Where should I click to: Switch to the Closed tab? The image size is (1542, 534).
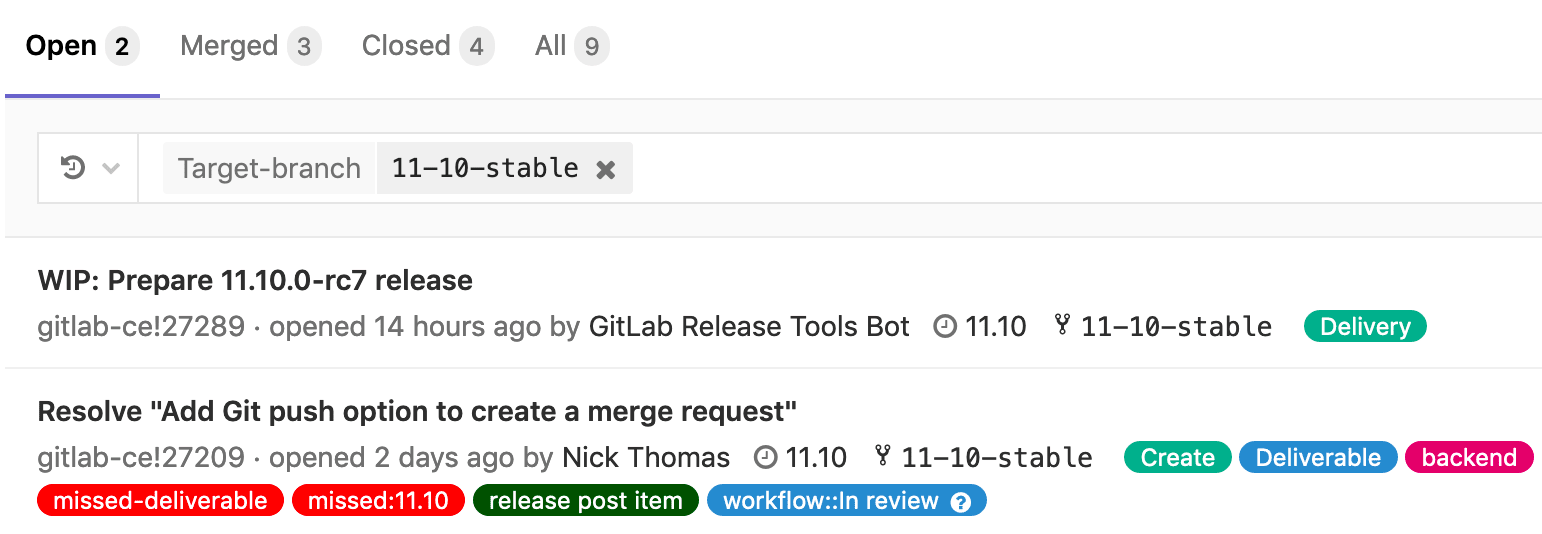click(428, 46)
